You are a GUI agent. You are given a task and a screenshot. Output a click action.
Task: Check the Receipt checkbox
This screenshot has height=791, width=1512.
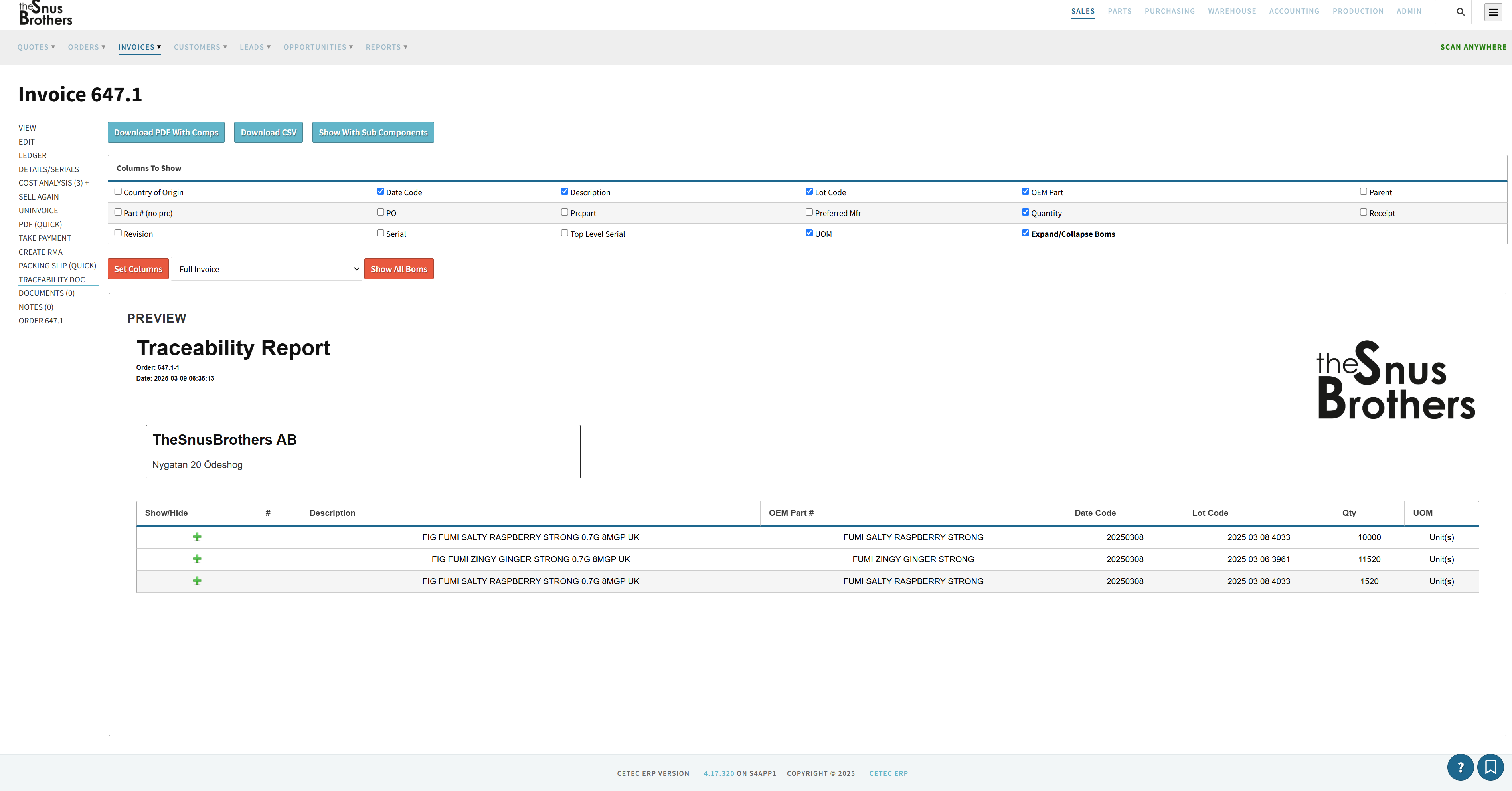coord(1364,212)
